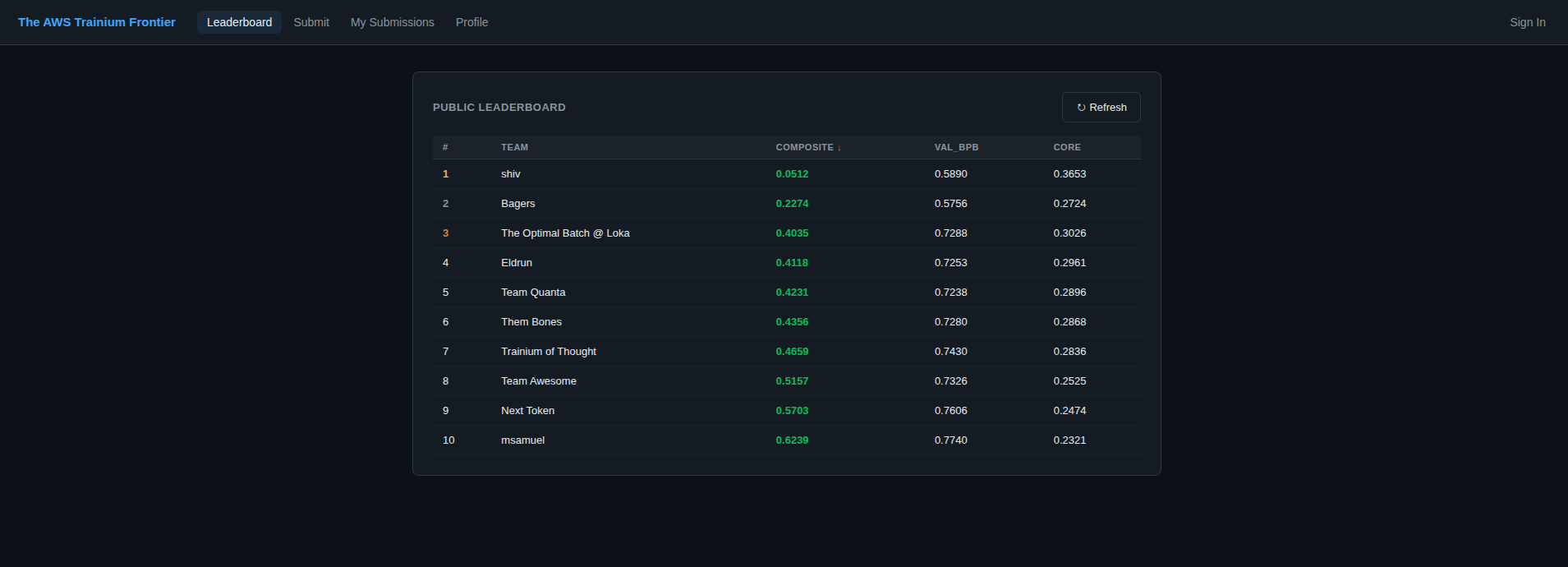The width and height of the screenshot is (1568, 567).
Task: Click Sign In at top right
Action: tap(1528, 22)
